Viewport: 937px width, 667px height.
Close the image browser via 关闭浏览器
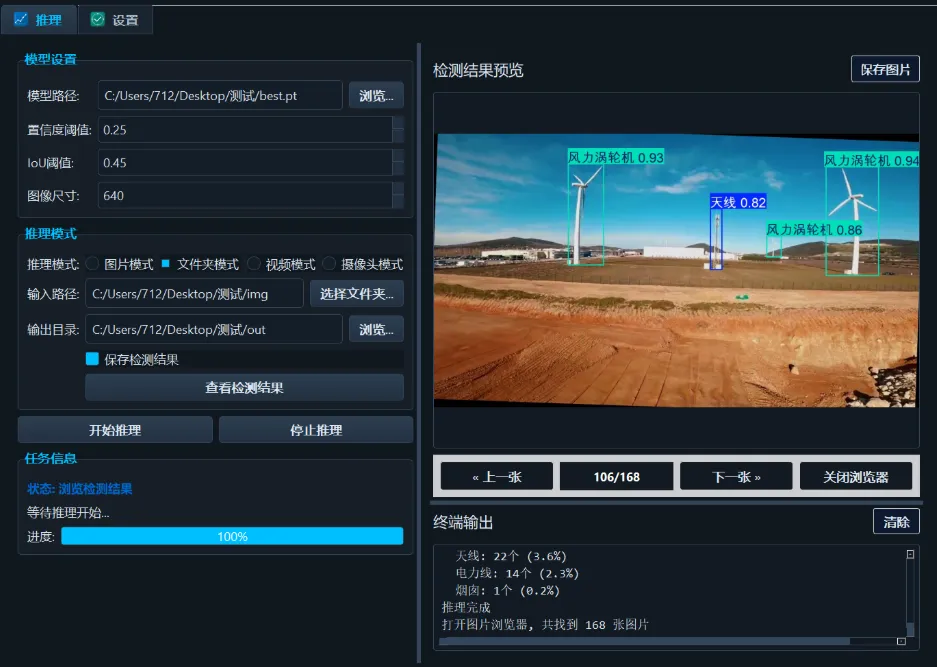(x=856, y=476)
